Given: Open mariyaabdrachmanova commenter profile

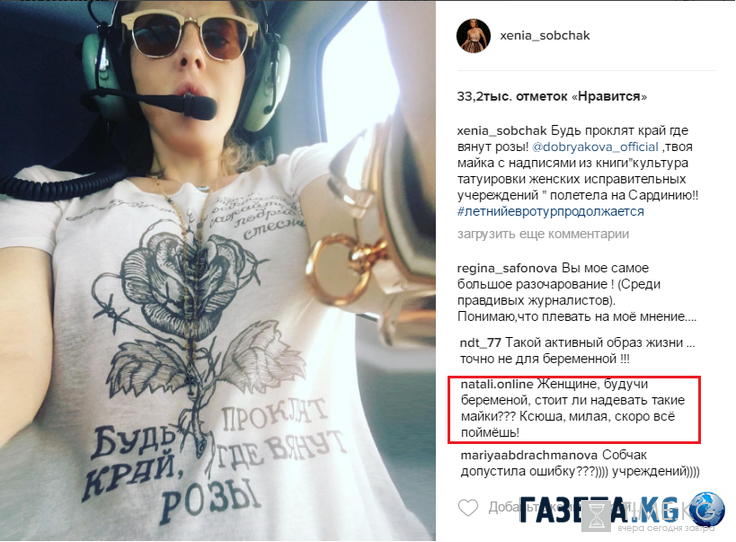Looking at the screenshot, I should (x=529, y=455).
